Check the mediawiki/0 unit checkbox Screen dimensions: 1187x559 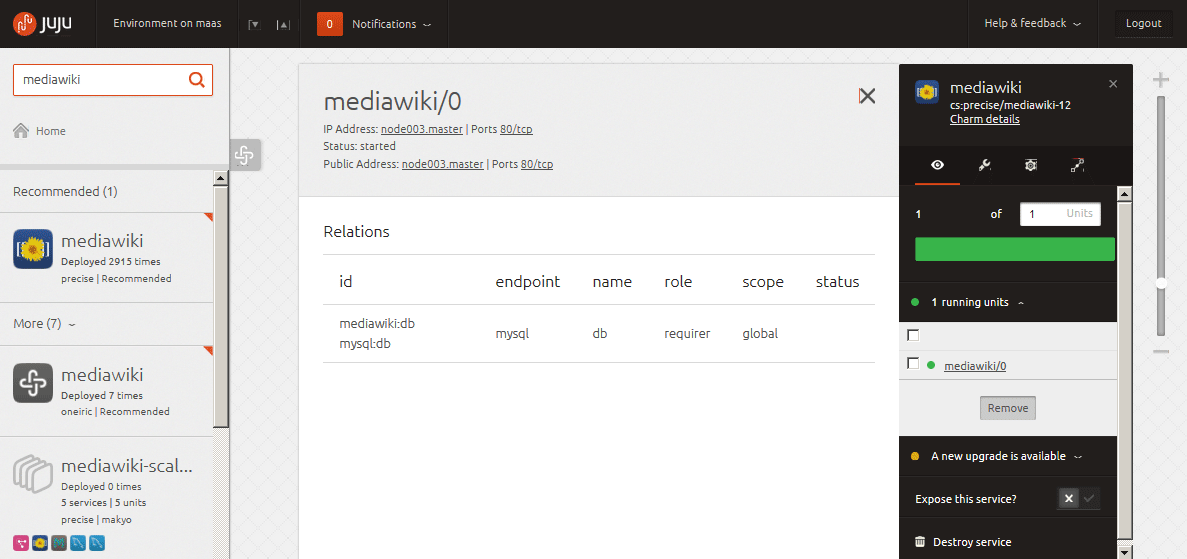tap(913, 364)
